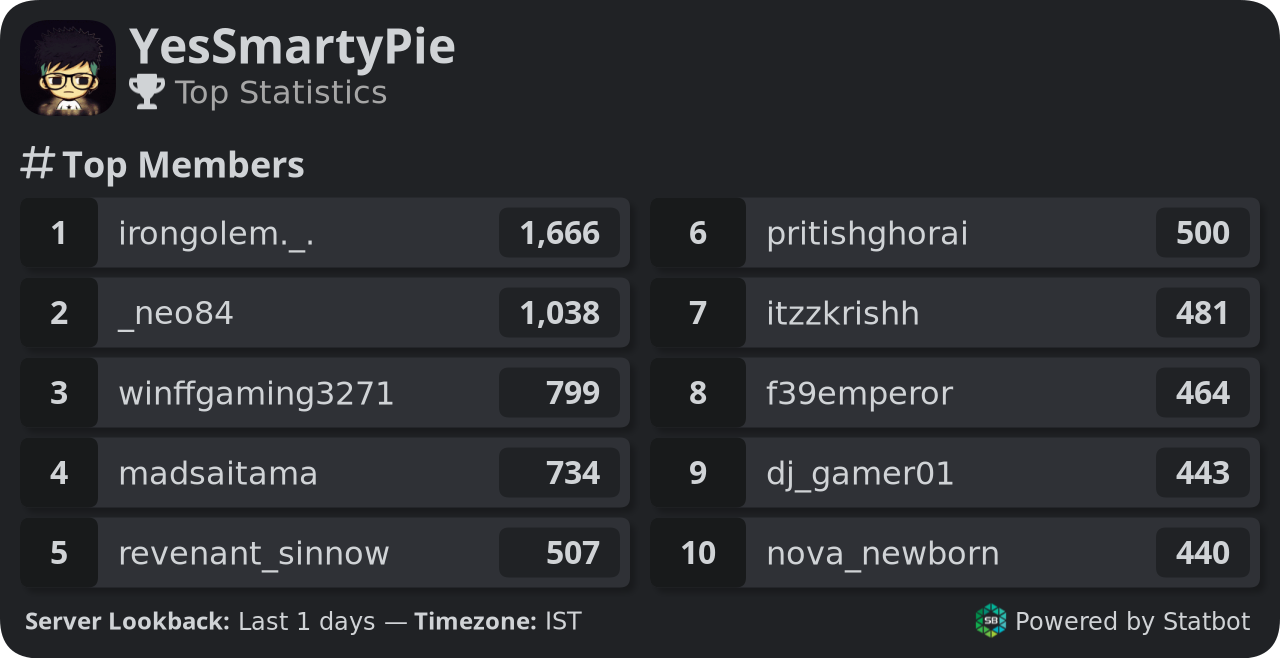The image size is (1280, 658).
Task: Click the hash icon before Top Members
Action: 37,163
